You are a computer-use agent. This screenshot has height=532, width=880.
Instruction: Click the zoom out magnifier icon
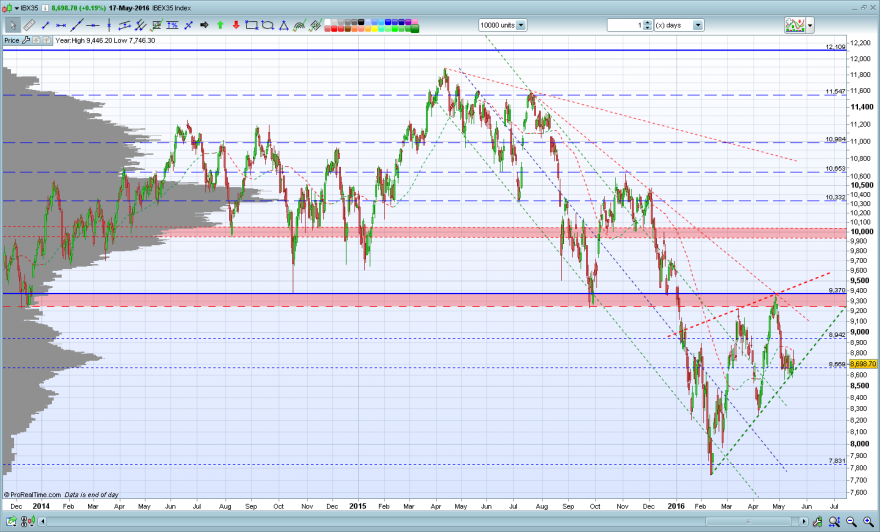[851, 522]
